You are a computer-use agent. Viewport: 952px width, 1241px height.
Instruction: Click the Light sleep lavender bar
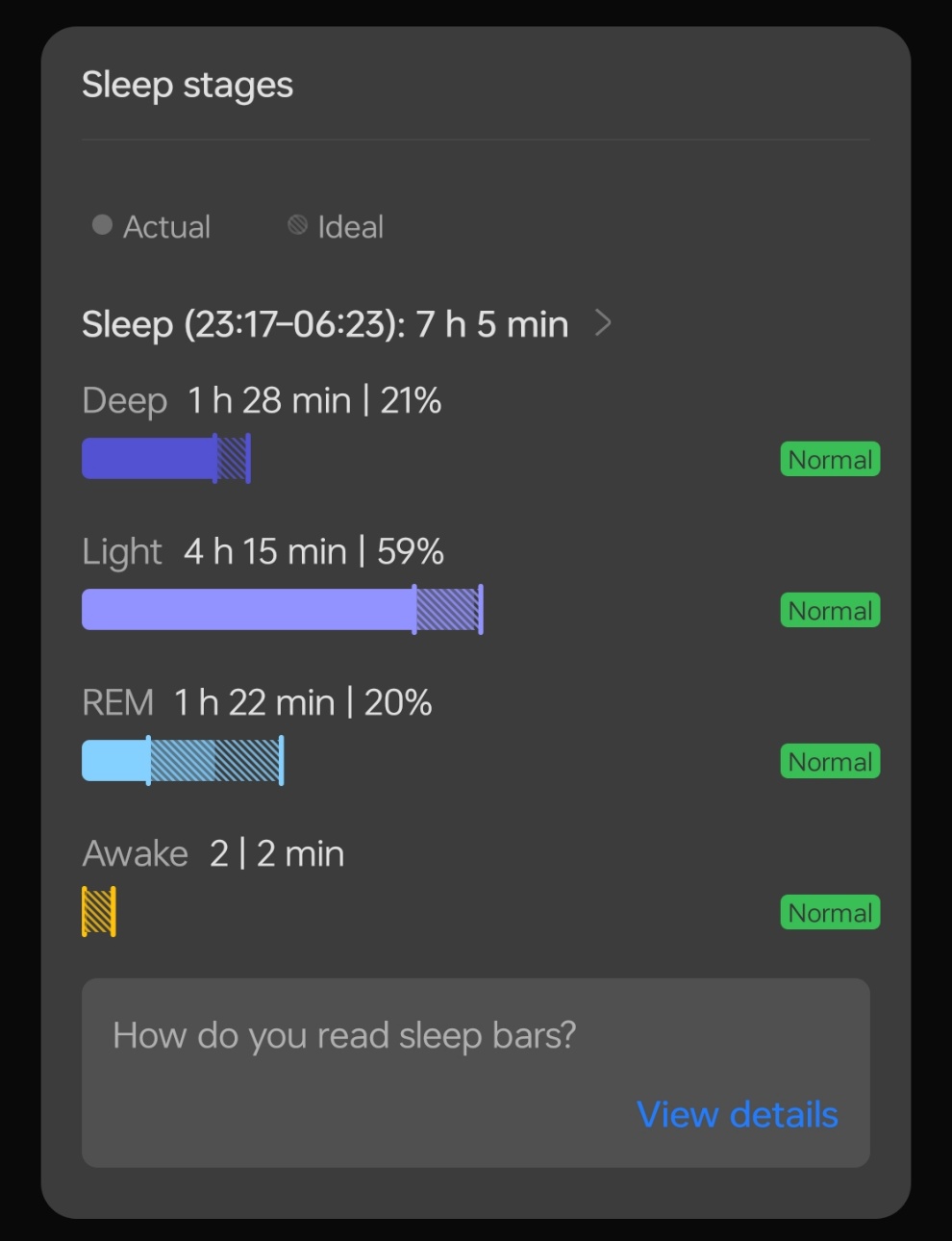[x=250, y=610]
